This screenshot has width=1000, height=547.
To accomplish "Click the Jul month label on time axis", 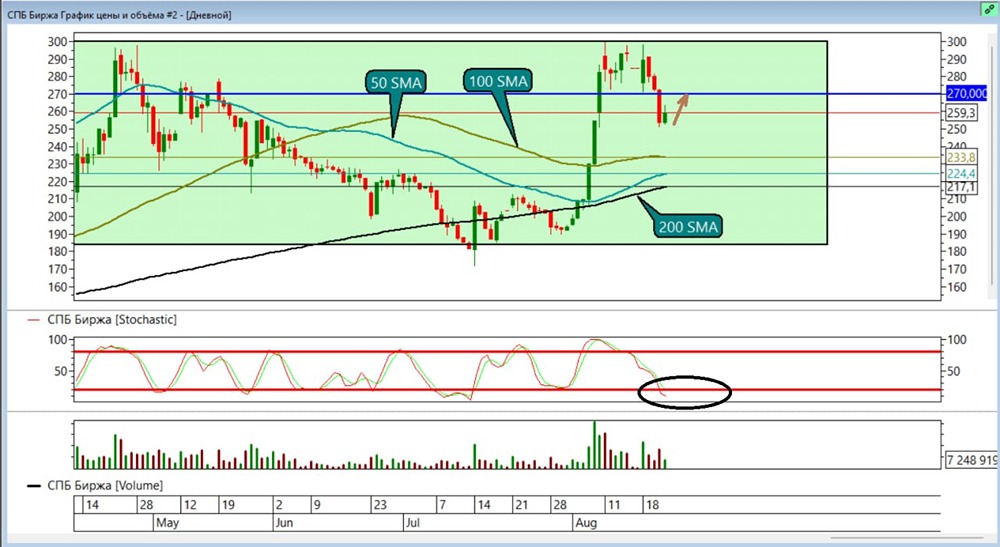I will coord(413,523).
